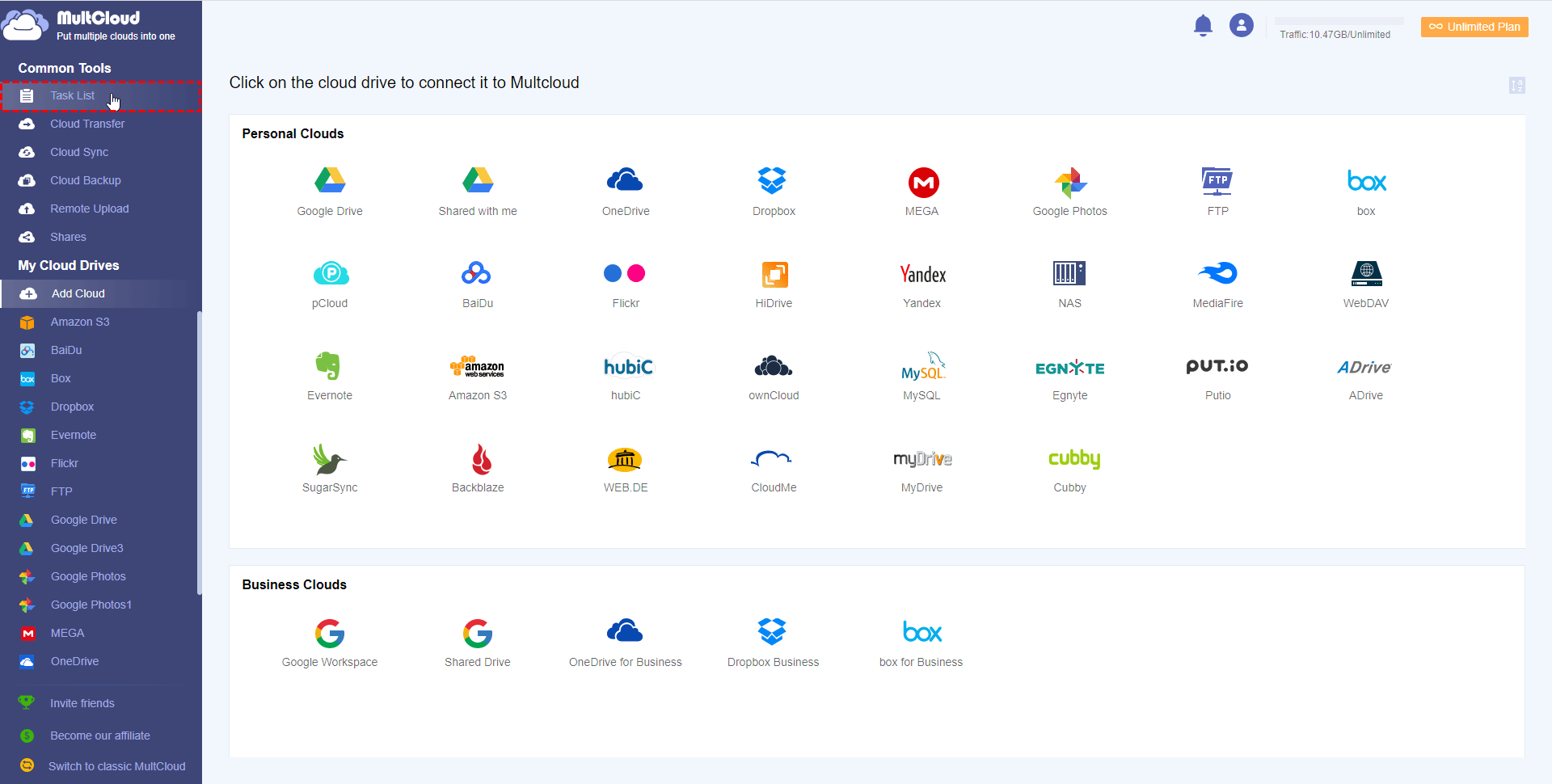The width and height of the screenshot is (1552, 784).
Task: Select the NAS storage icon
Action: [x=1069, y=273]
